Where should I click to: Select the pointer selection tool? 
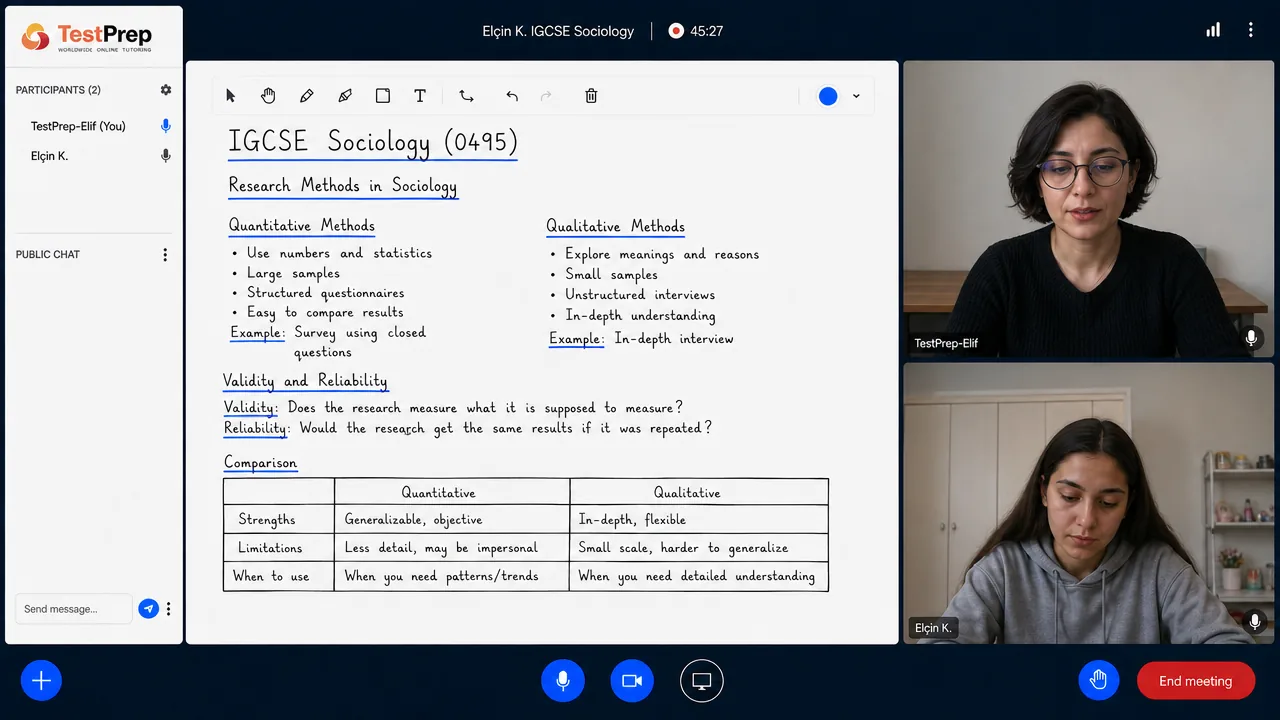tap(231, 96)
